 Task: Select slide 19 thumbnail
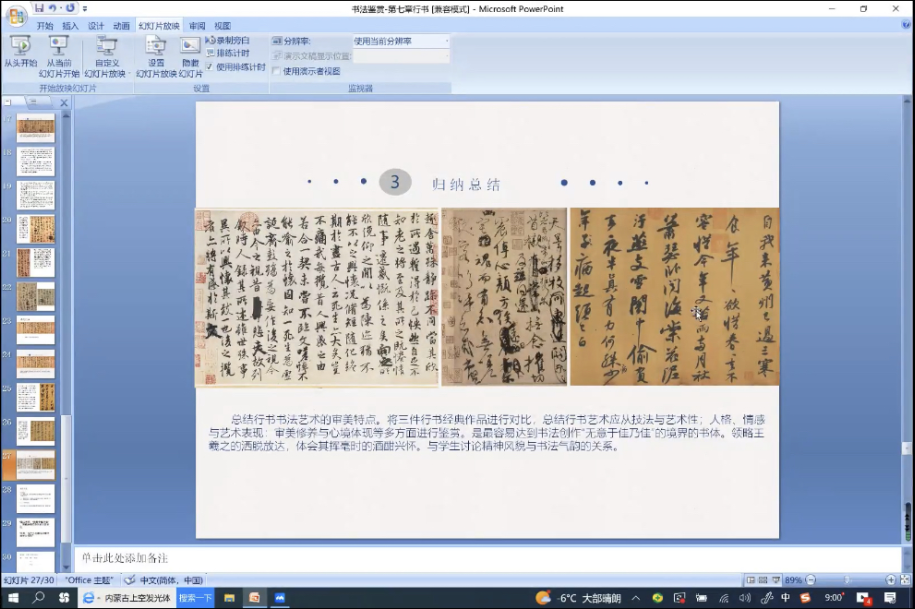click(x=36, y=195)
